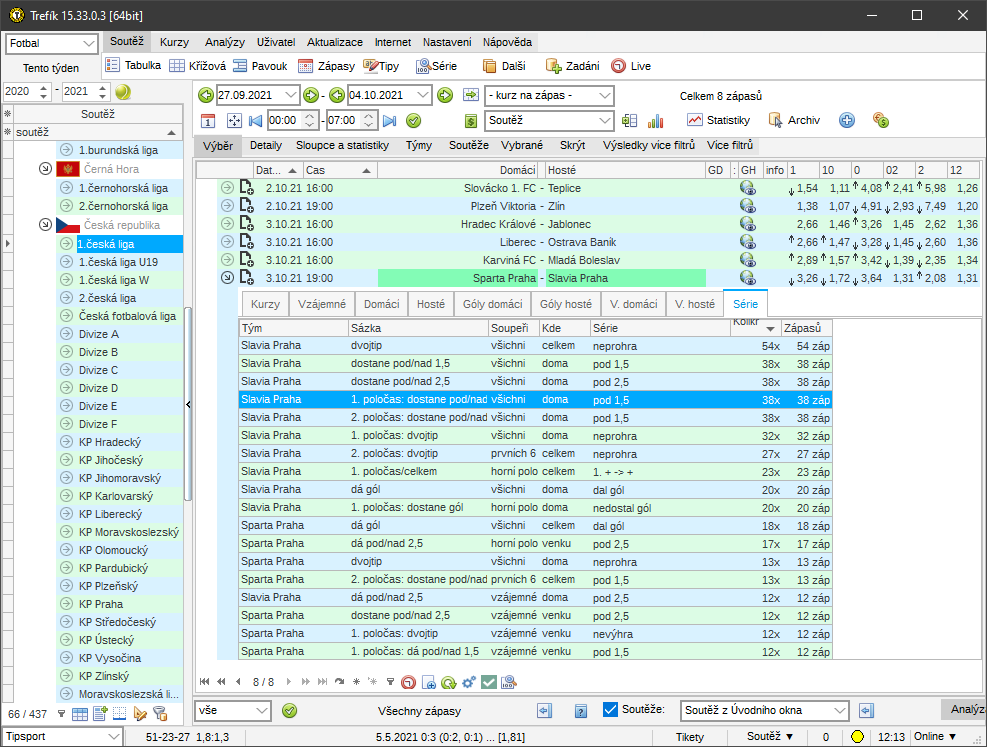Image resolution: width=987 pixels, height=747 pixels.
Task: Open the Zápasy calendar view
Action: coord(326,65)
